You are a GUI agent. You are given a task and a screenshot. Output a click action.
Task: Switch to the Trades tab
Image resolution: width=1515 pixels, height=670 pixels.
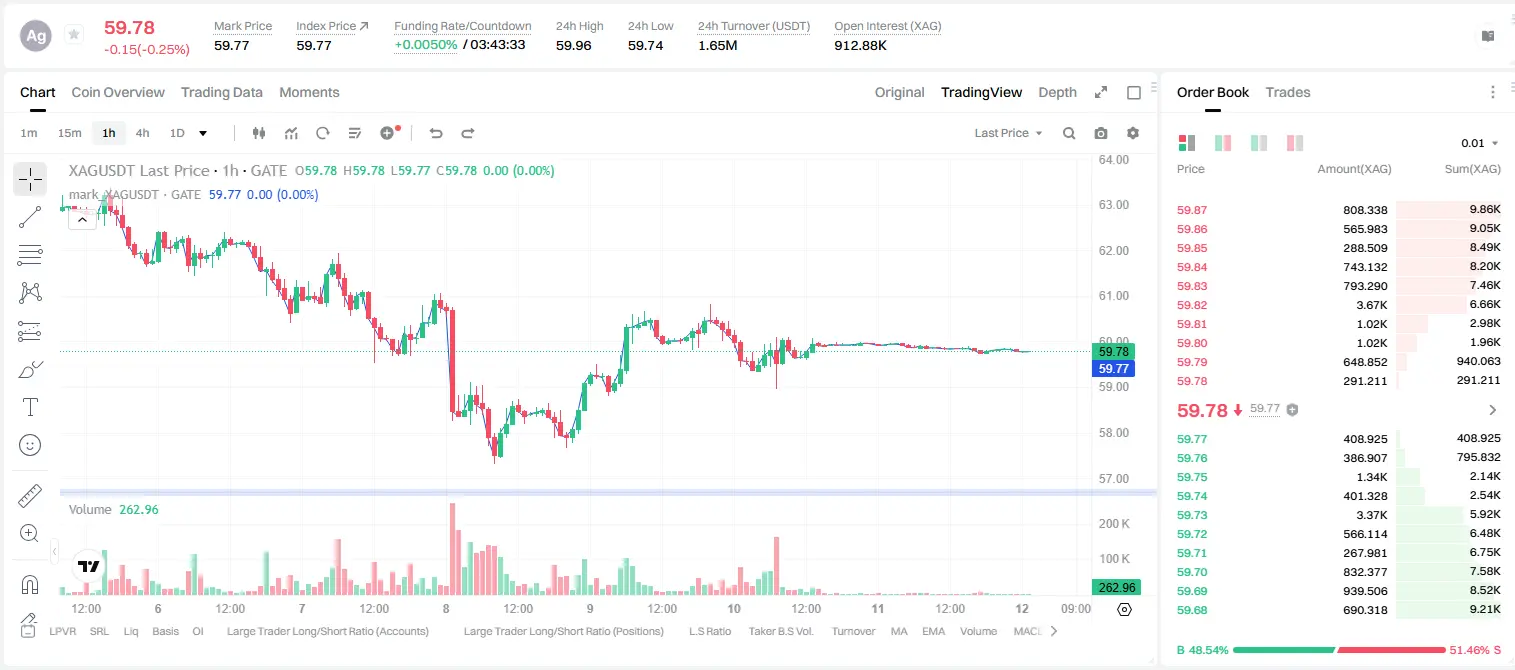(x=1288, y=92)
